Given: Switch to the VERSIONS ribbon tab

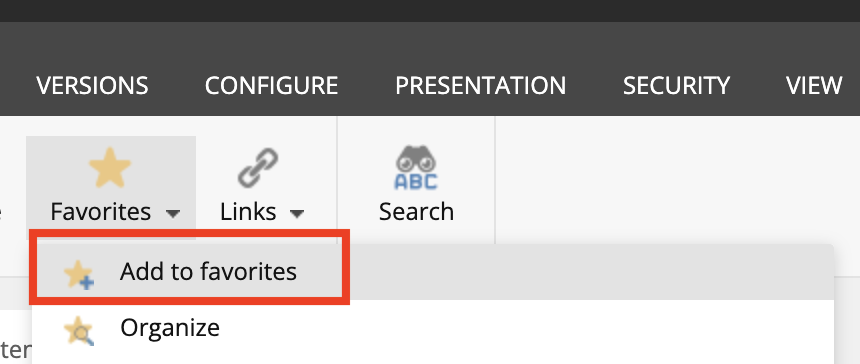Looking at the screenshot, I should click(x=92, y=86).
